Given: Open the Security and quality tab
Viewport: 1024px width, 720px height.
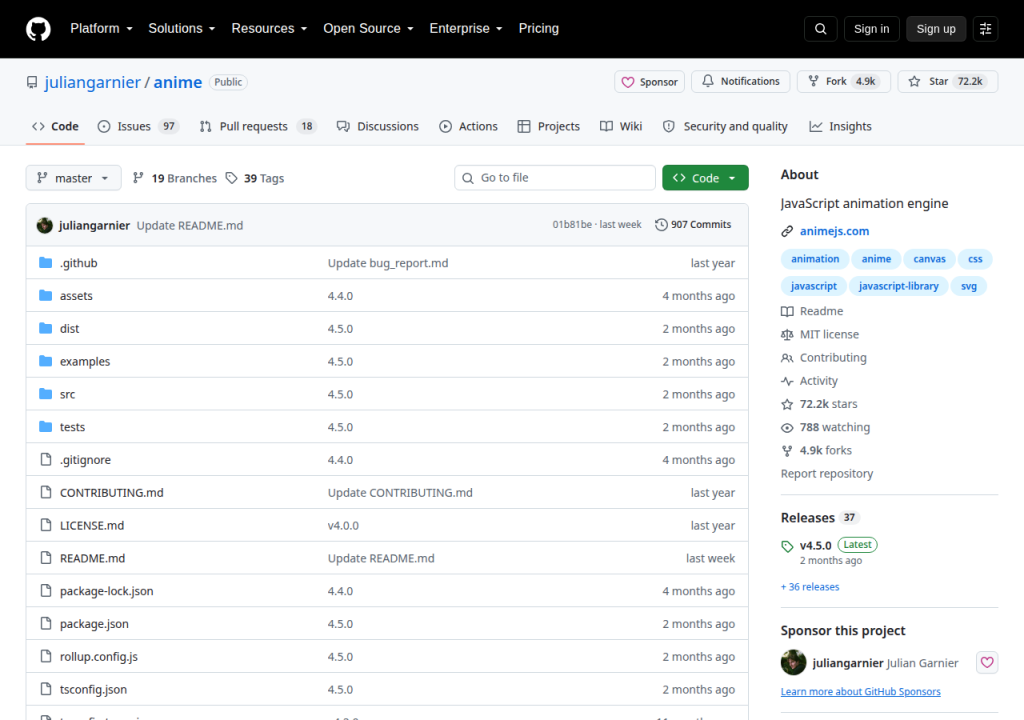Looking at the screenshot, I should tap(725, 127).
